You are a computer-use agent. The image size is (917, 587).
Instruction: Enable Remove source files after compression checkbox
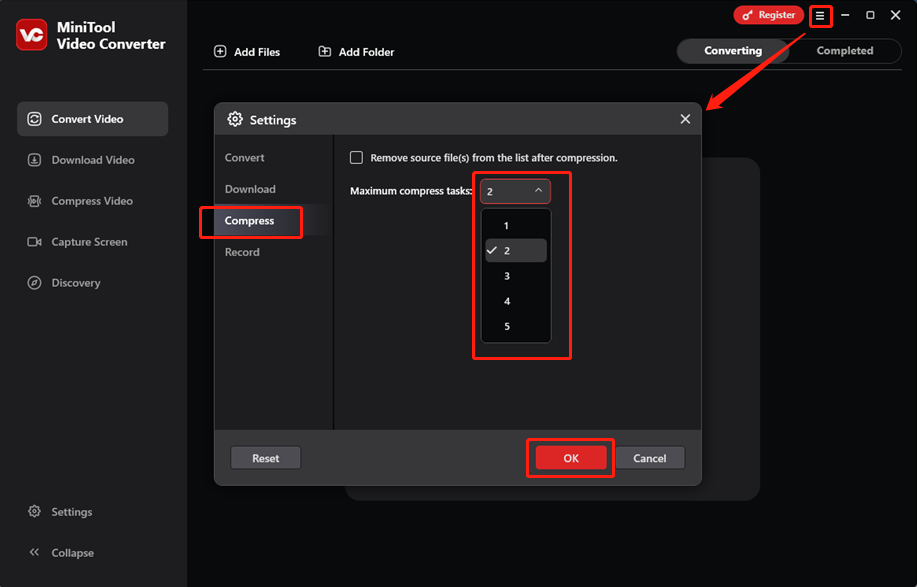(356, 157)
